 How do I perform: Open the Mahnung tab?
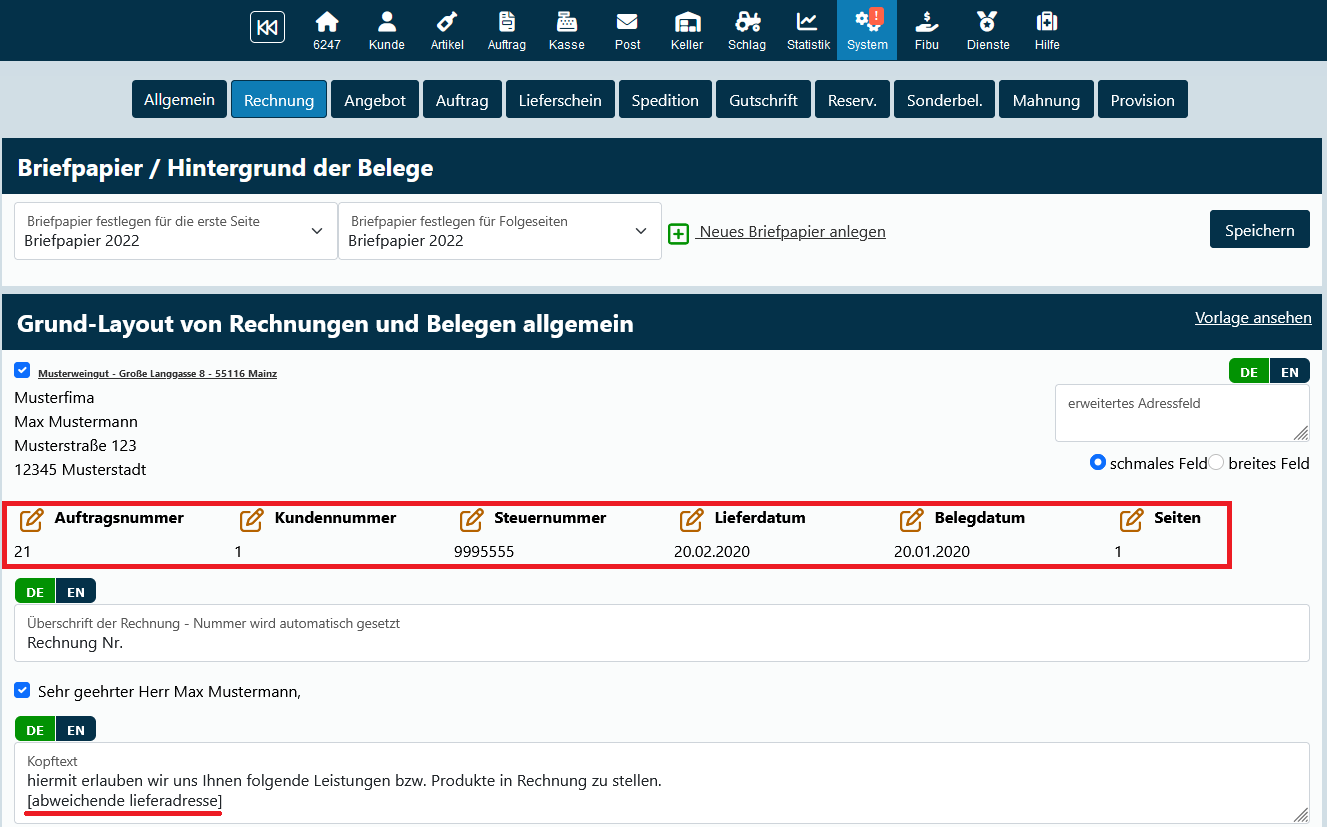click(x=1046, y=100)
